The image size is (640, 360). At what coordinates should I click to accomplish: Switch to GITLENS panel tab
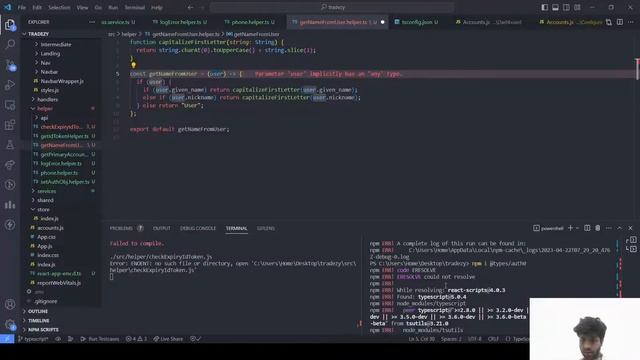(266, 228)
